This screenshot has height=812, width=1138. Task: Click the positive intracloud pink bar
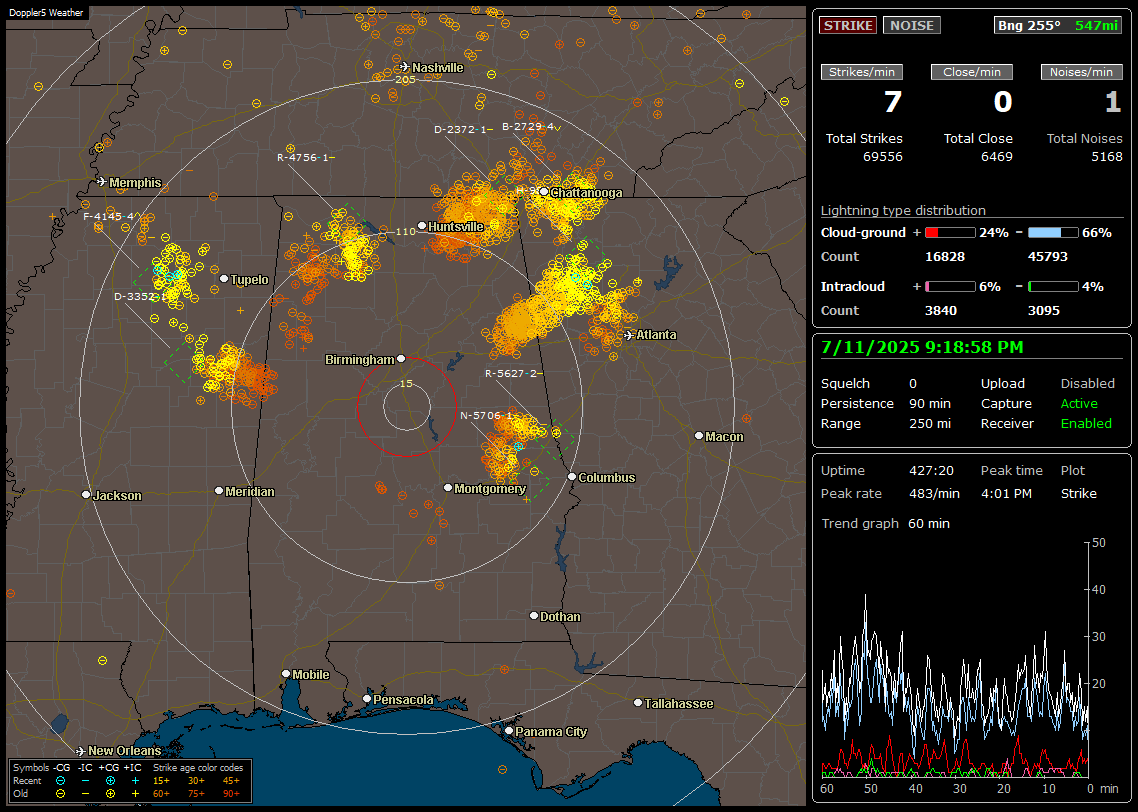click(x=950, y=287)
